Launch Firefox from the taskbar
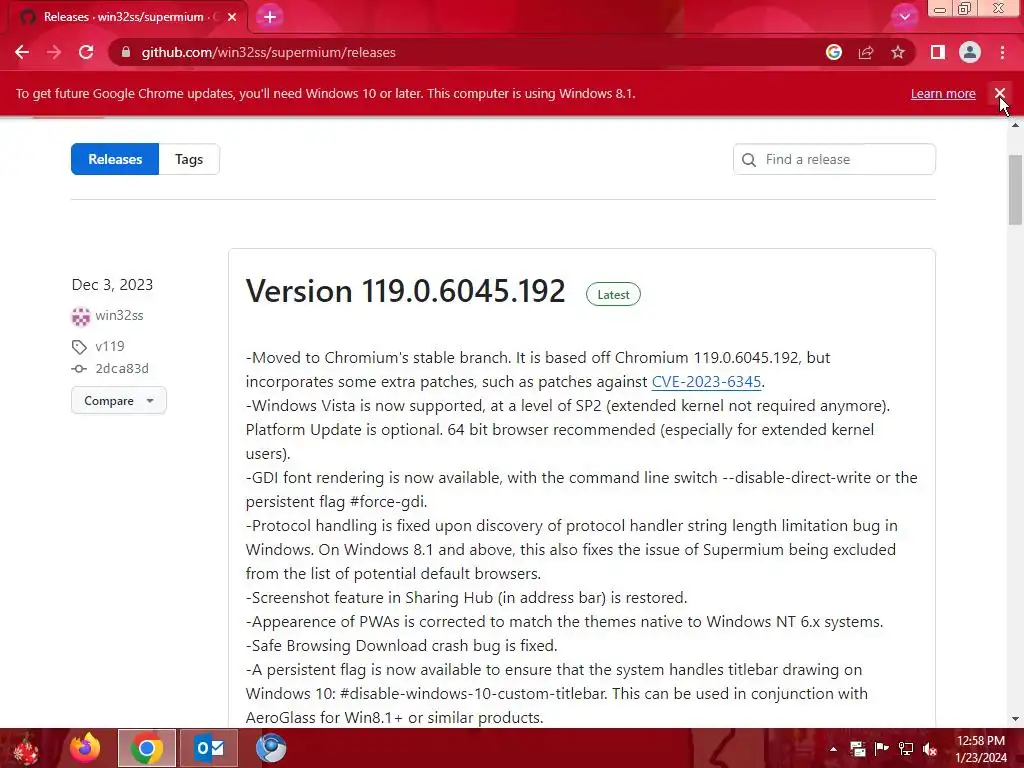 pyautogui.click(x=86, y=748)
